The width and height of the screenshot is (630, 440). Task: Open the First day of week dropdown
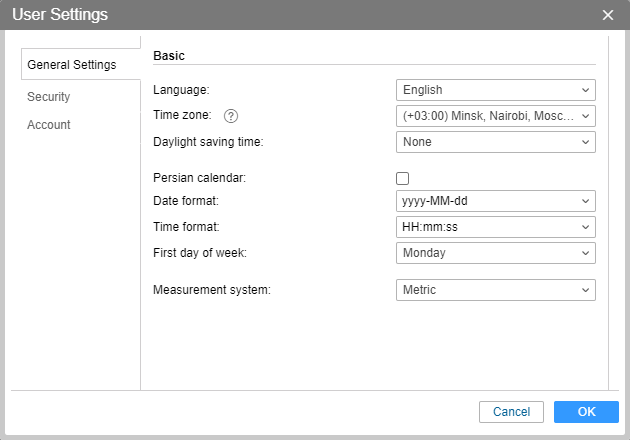point(495,253)
